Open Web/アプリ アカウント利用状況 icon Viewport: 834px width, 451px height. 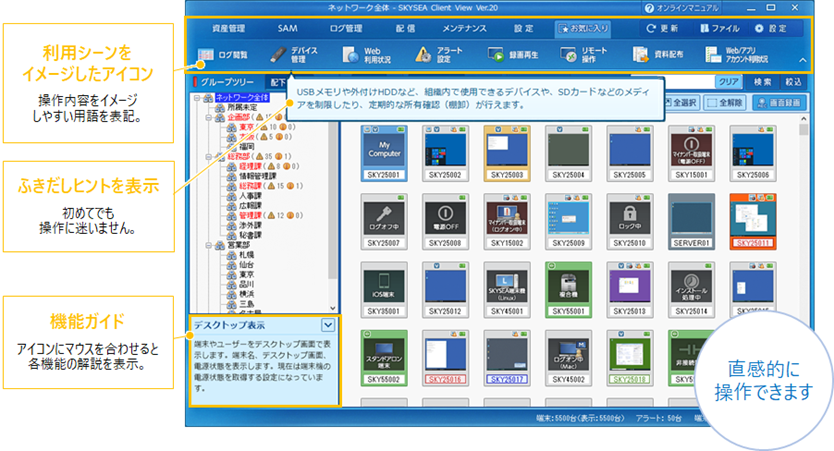point(737,55)
